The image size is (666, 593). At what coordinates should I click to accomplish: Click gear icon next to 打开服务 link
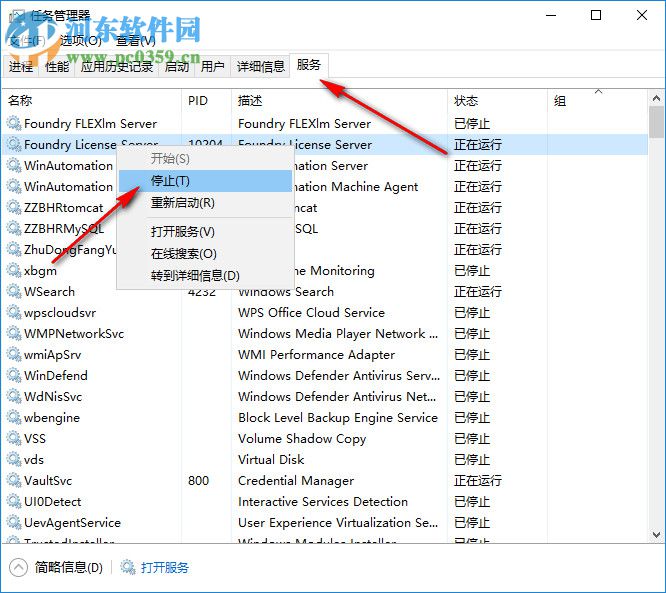point(128,567)
